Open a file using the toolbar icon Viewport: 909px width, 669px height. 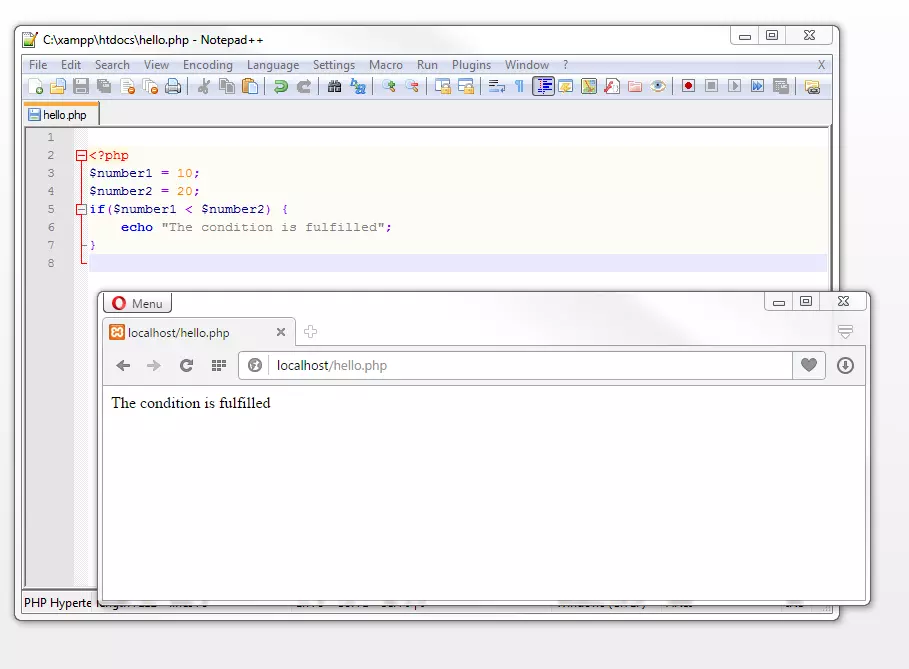click(58, 86)
